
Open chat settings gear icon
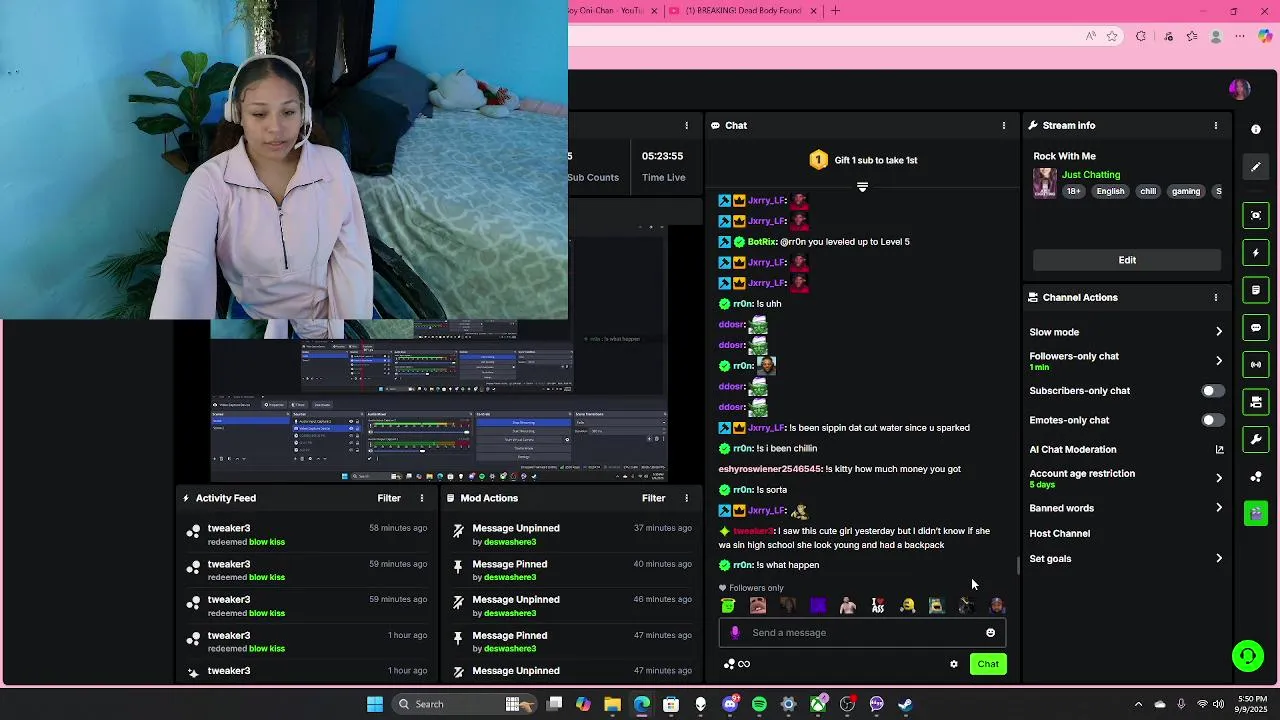coord(954,664)
